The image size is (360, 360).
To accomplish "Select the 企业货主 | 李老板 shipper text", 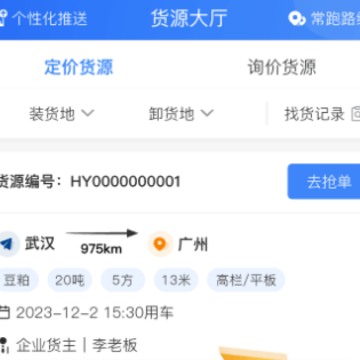I will pyautogui.click(x=77, y=345).
